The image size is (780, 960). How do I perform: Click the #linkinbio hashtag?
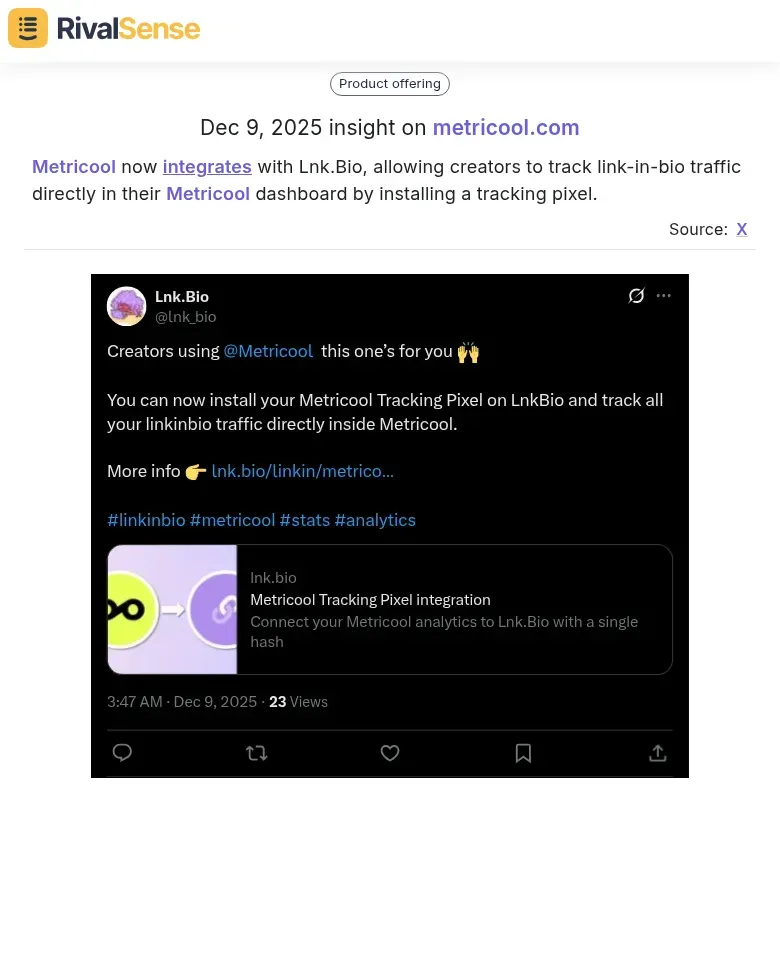(146, 520)
